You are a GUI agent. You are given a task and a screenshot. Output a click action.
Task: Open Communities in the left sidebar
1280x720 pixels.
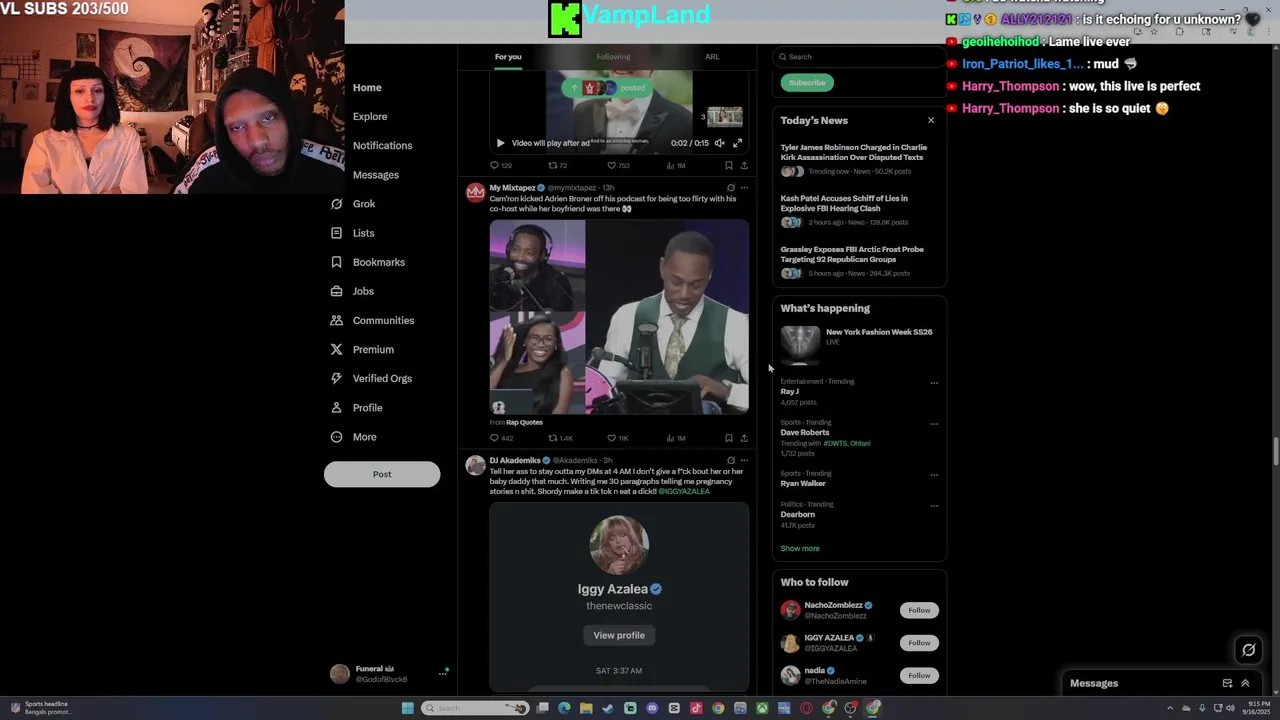coord(372,320)
